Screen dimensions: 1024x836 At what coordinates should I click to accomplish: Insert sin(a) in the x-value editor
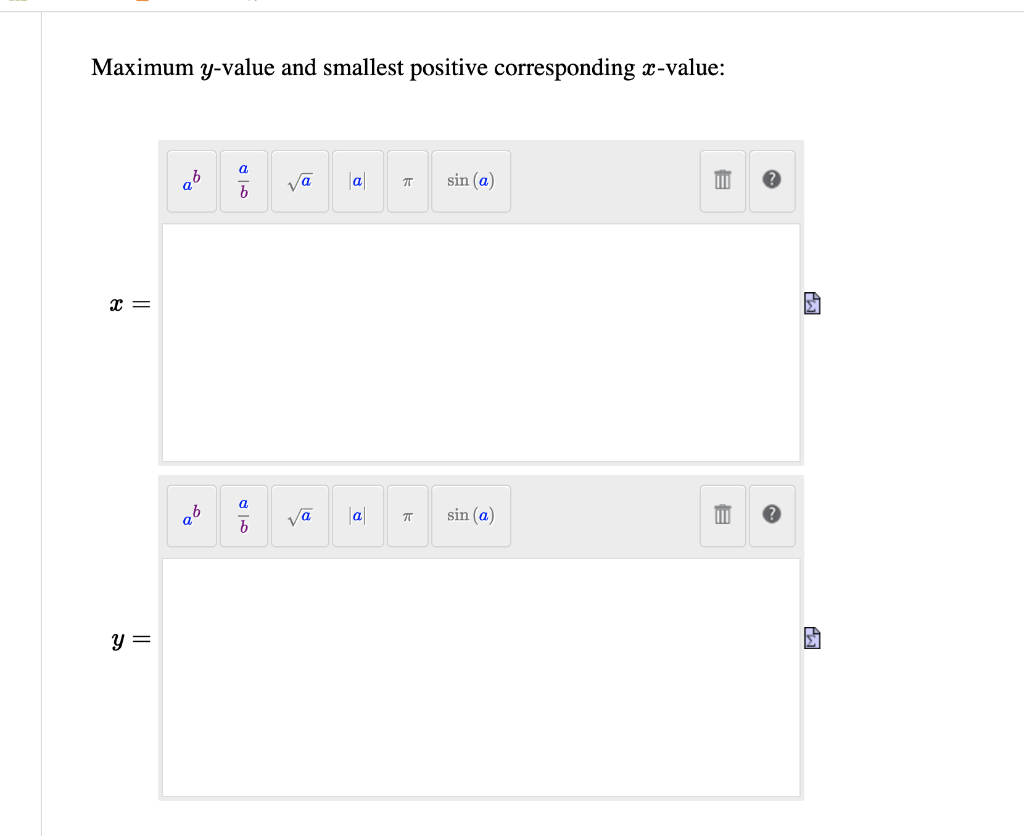point(470,181)
